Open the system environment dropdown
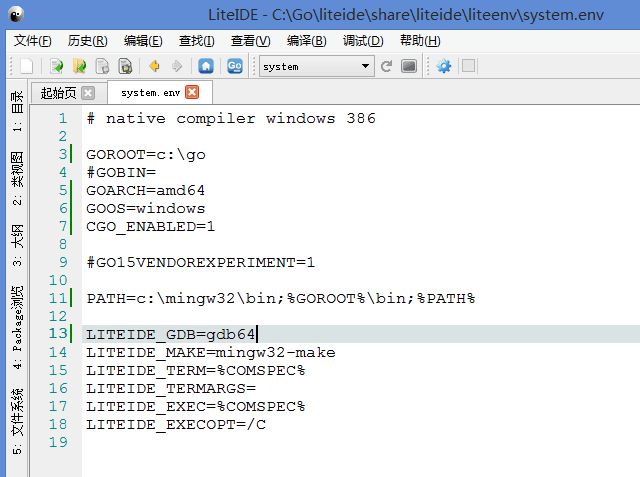The width and height of the screenshot is (640, 477). click(x=317, y=66)
